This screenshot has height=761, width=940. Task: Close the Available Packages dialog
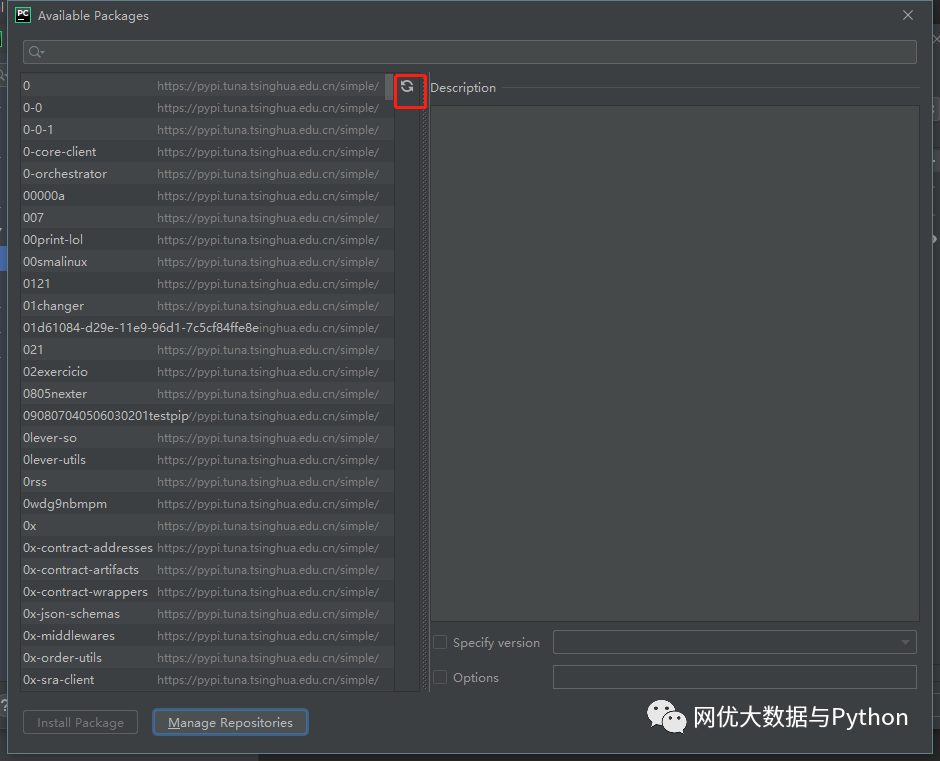(908, 15)
